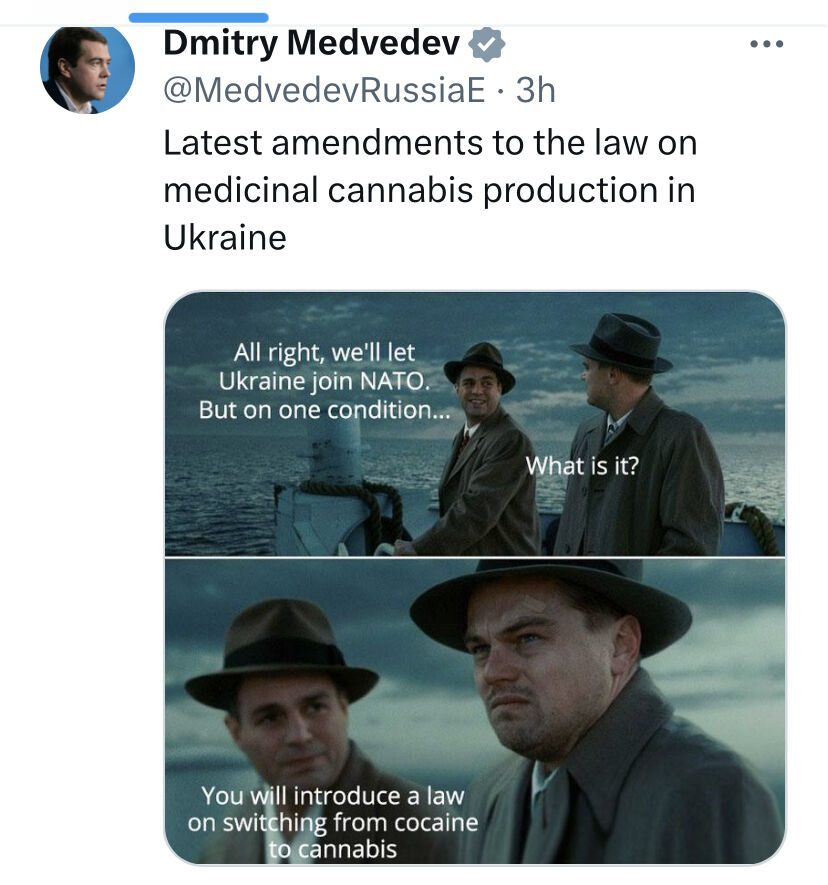The width and height of the screenshot is (828, 885).
Task: Click the "All right, we'll let" meme caption
Action: click(323, 353)
